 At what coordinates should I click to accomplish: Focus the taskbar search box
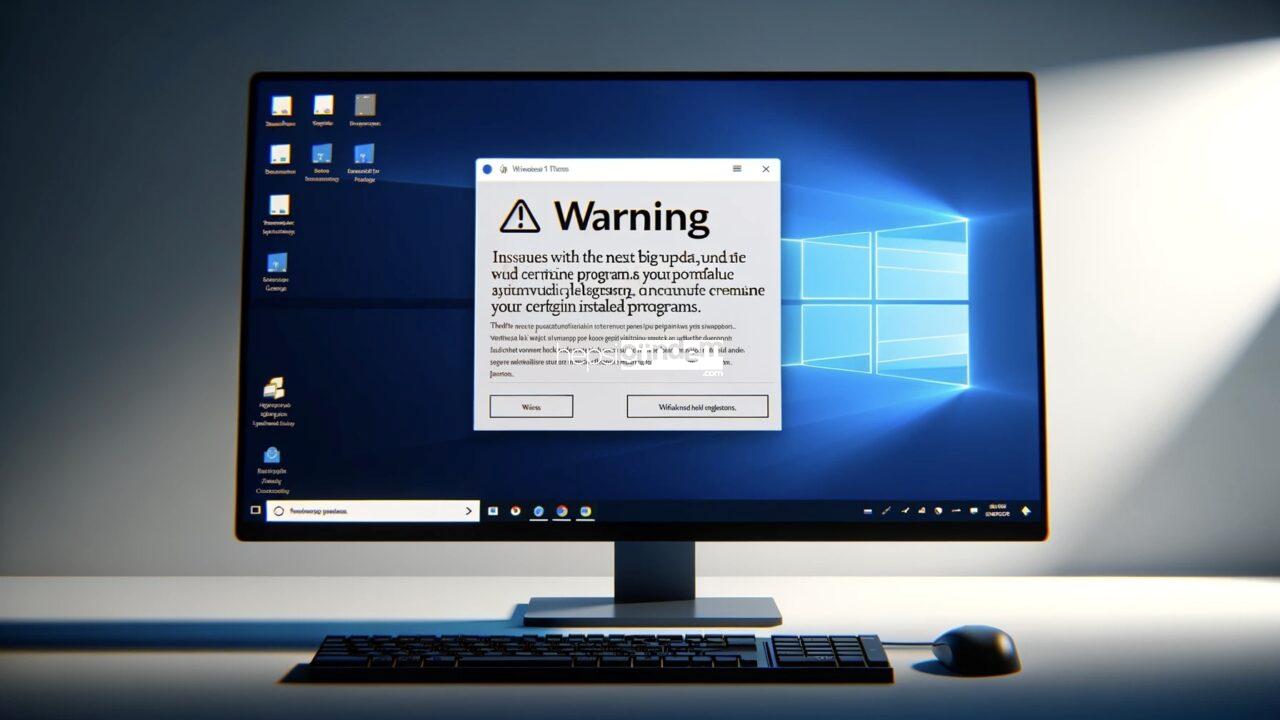coord(373,511)
